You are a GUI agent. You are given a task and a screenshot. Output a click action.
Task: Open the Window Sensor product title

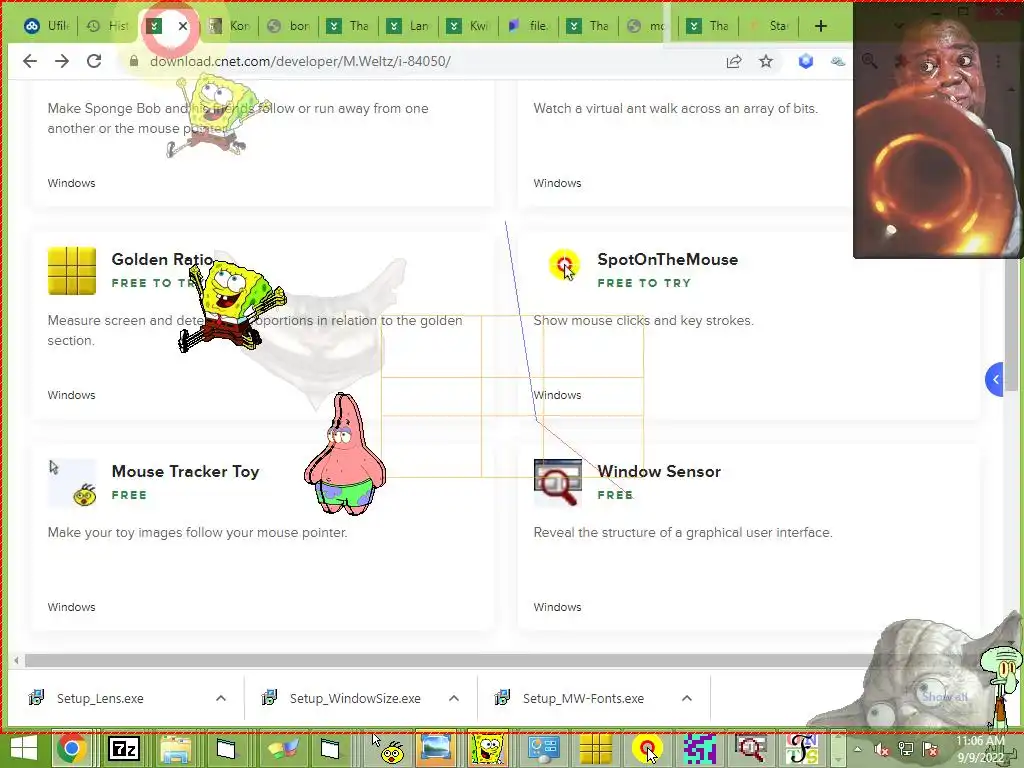659,472
